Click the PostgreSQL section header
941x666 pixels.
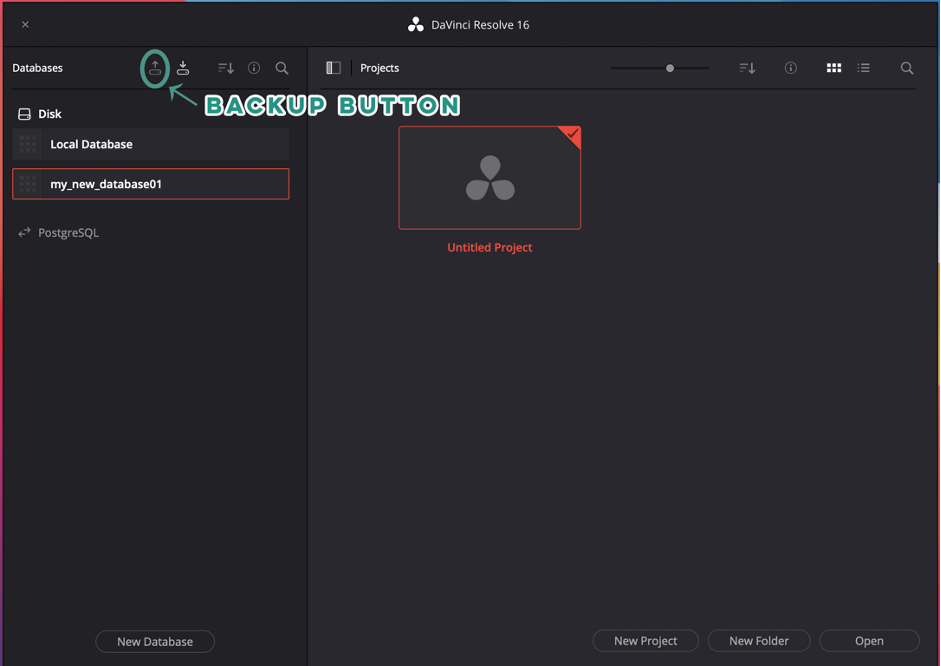pos(68,233)
